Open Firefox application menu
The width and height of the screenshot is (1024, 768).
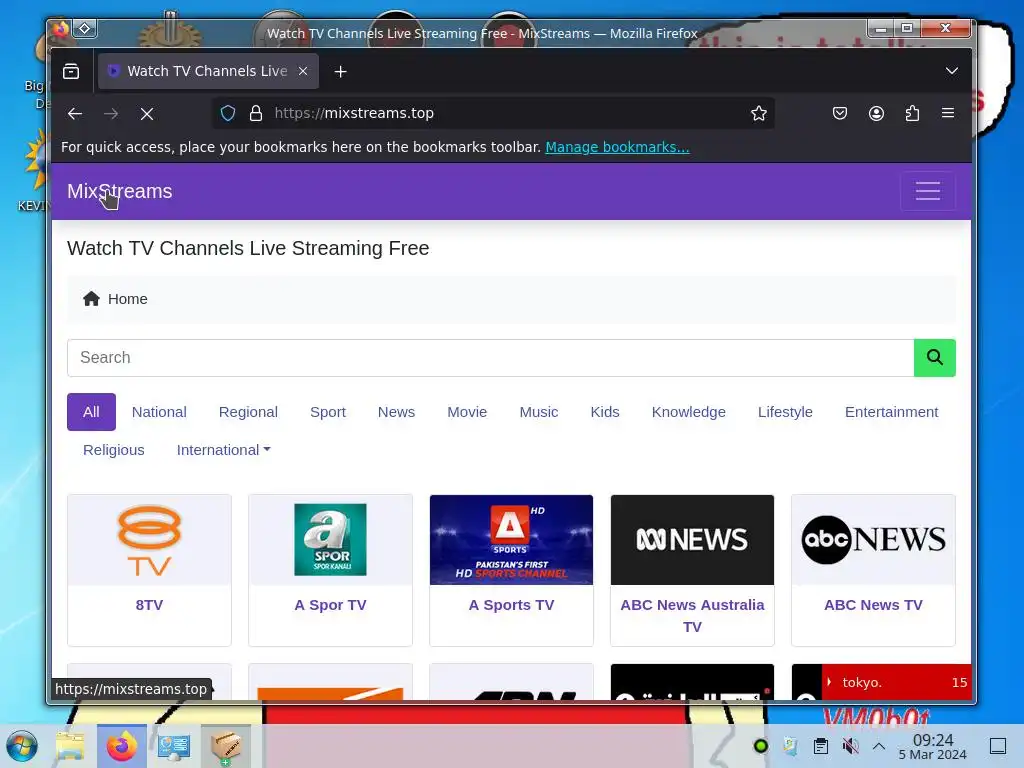click(x=948, y=113)
